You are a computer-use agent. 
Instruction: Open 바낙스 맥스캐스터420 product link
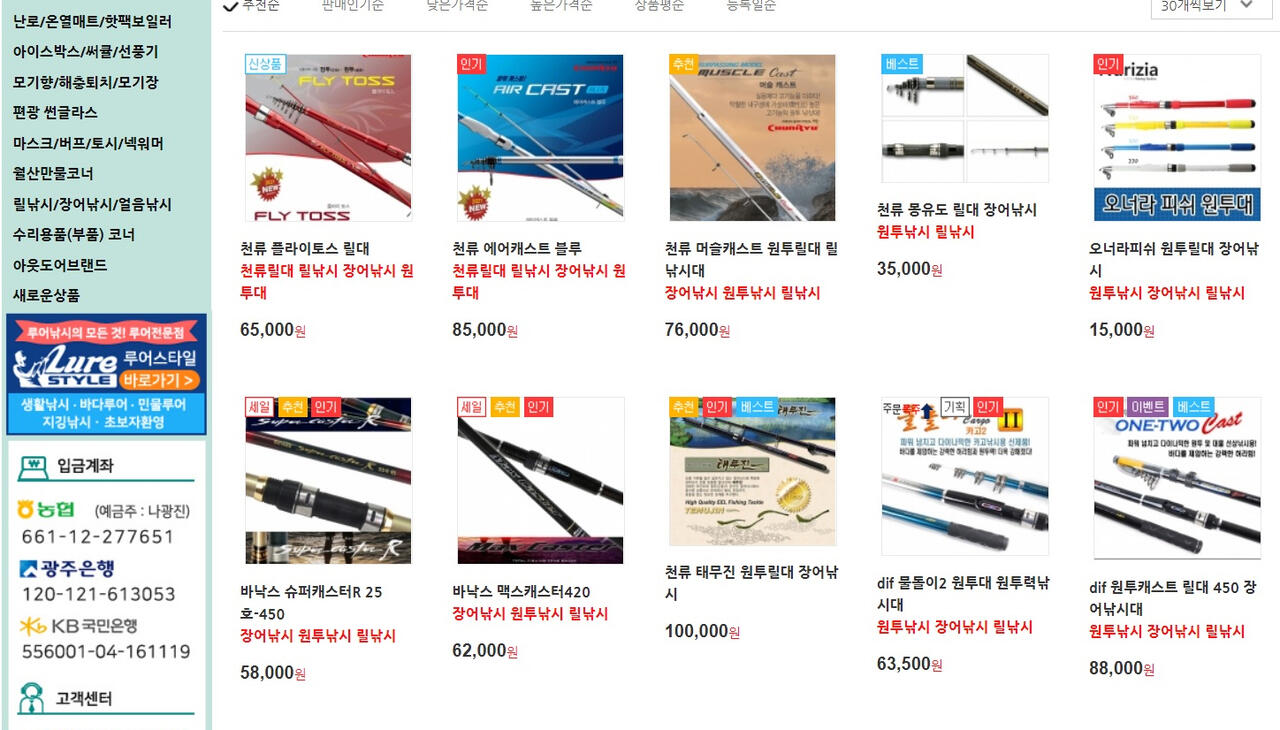pos(521,591)
